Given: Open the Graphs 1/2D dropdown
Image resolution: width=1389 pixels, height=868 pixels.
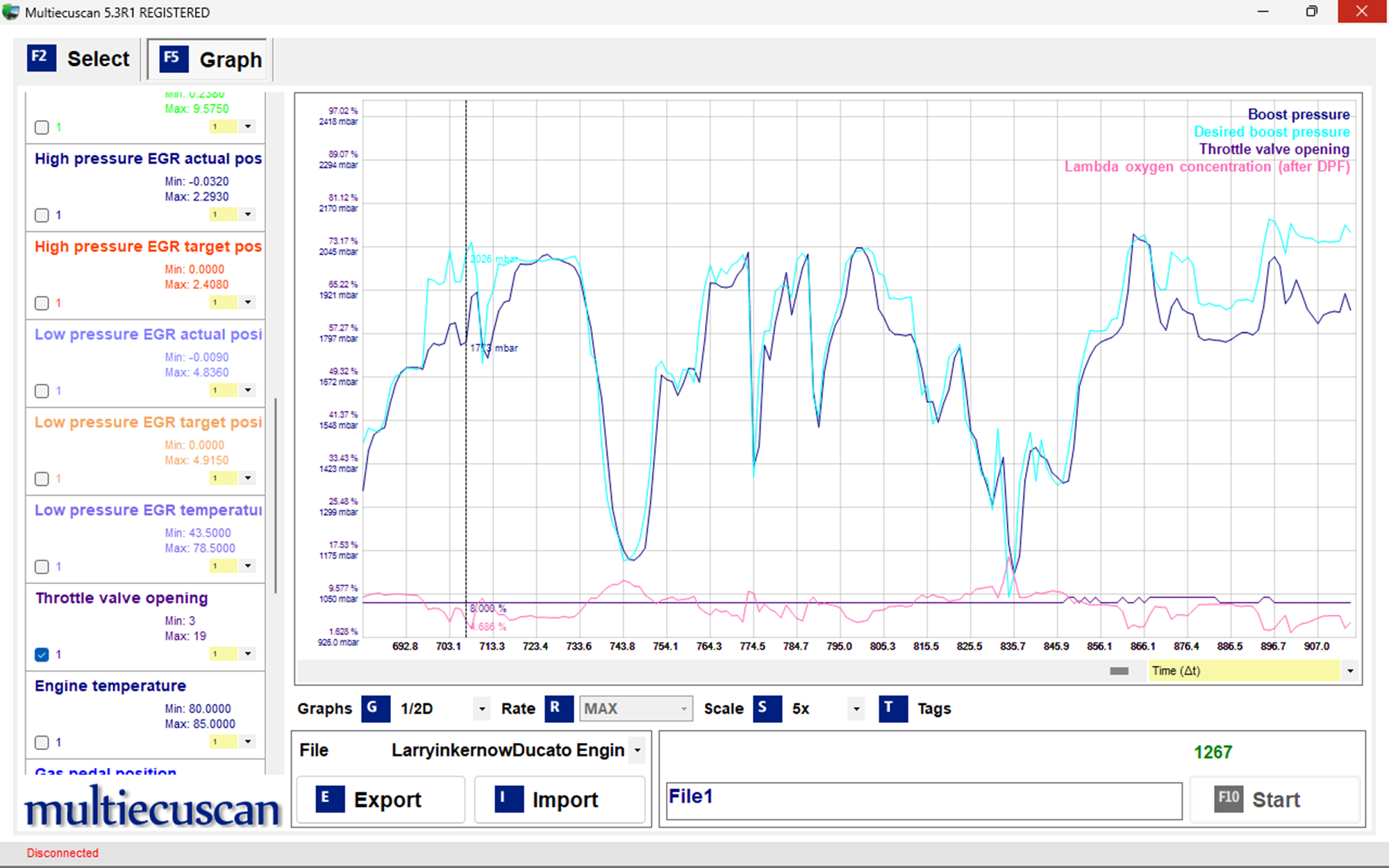Looking at the screenshot, I should coord(482,709).
